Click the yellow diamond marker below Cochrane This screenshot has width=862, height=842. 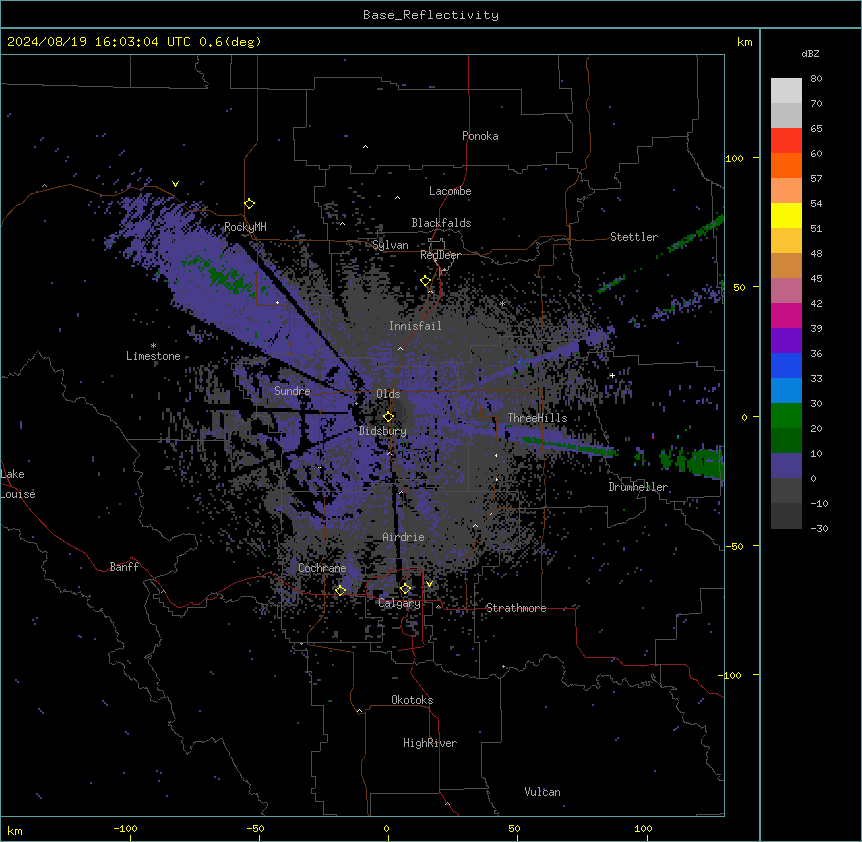pos(340,591)
